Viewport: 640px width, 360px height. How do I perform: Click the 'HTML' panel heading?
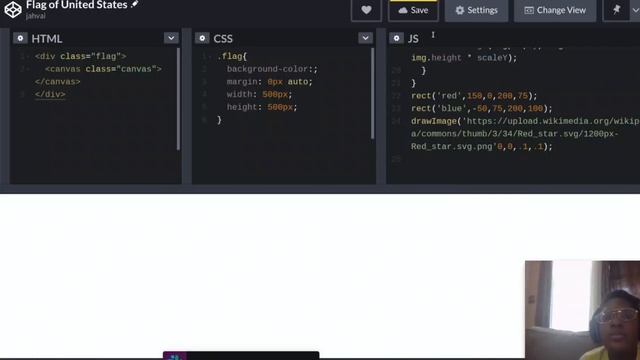(x=47, y=39)
